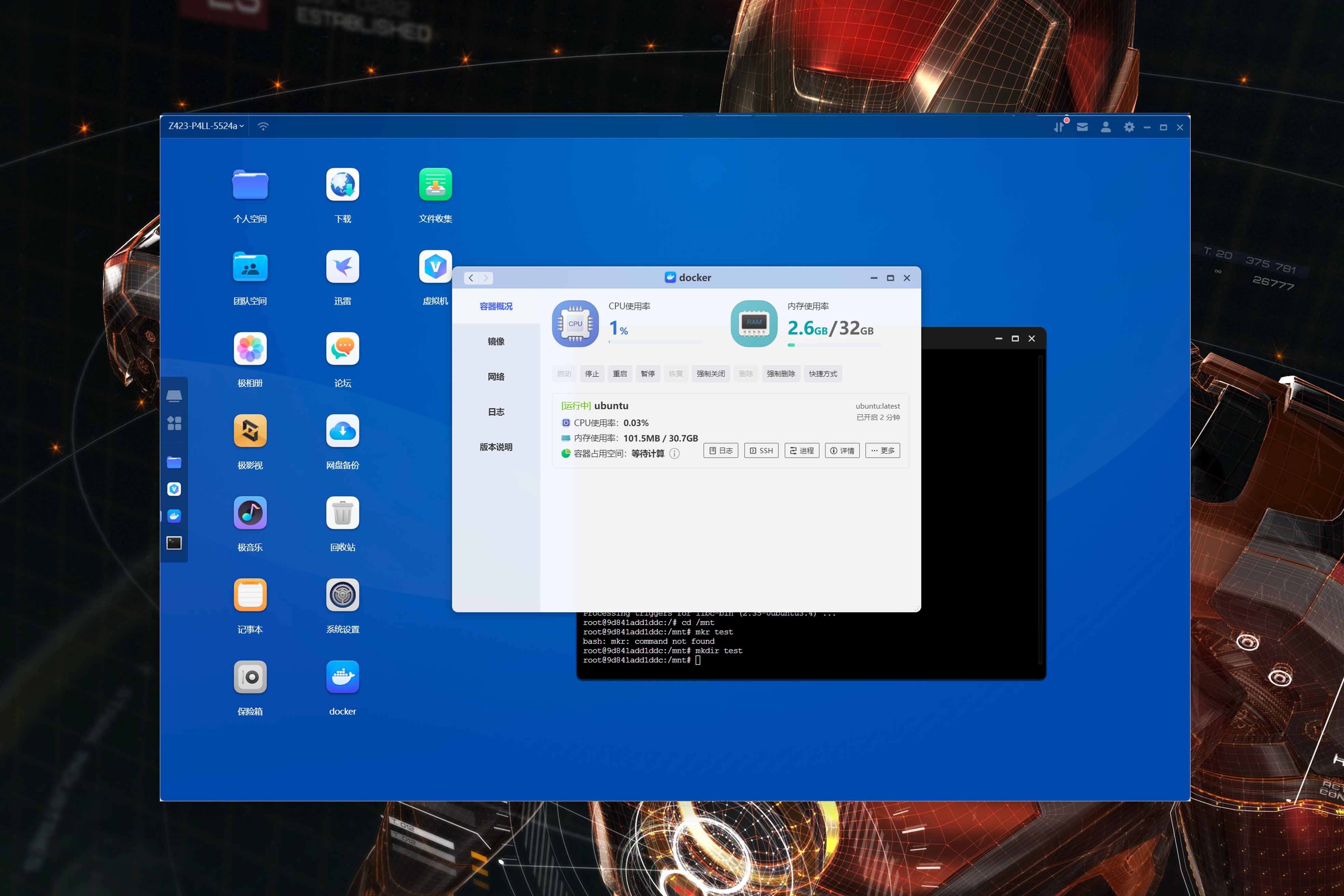Viewport: 1344px width, 896px height.
Task: Click the terminal prompt input line
Action: click(641, 660)
